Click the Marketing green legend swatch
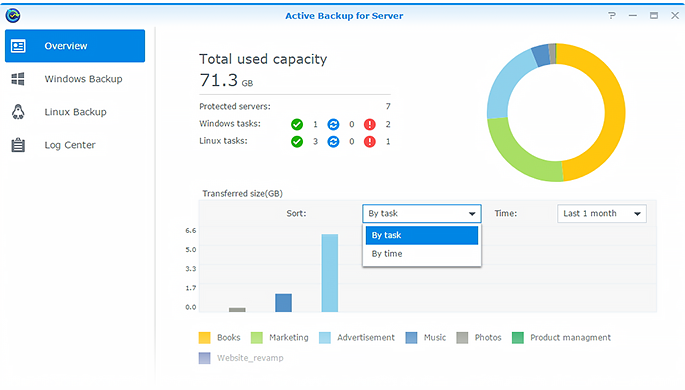Viewport: 685px width, 390px height. (256, 338)
